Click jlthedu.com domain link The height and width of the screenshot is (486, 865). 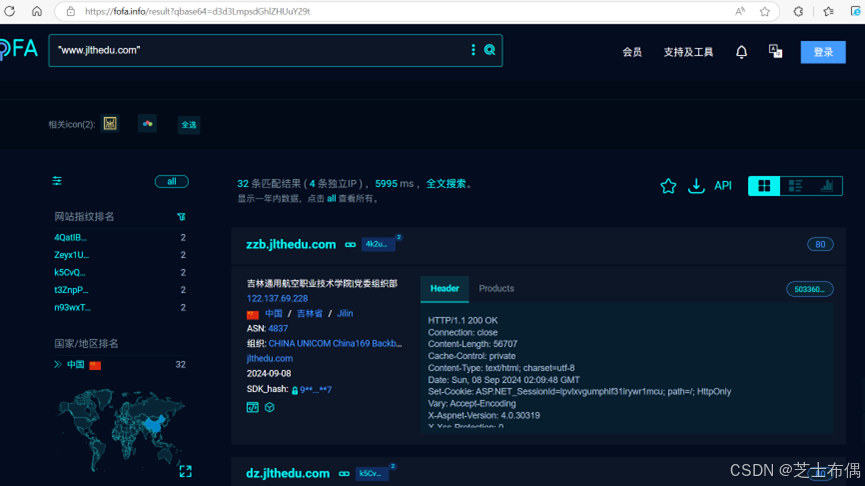(270, 359)
